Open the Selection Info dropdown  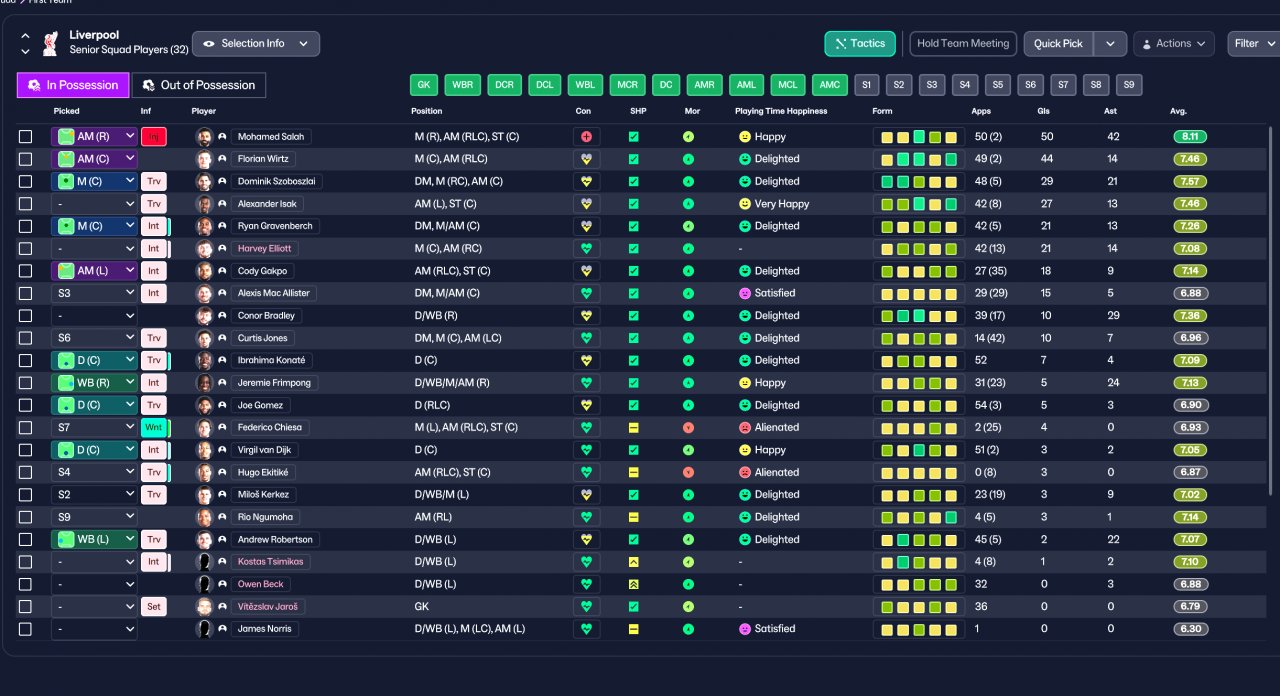coord(256,44)
